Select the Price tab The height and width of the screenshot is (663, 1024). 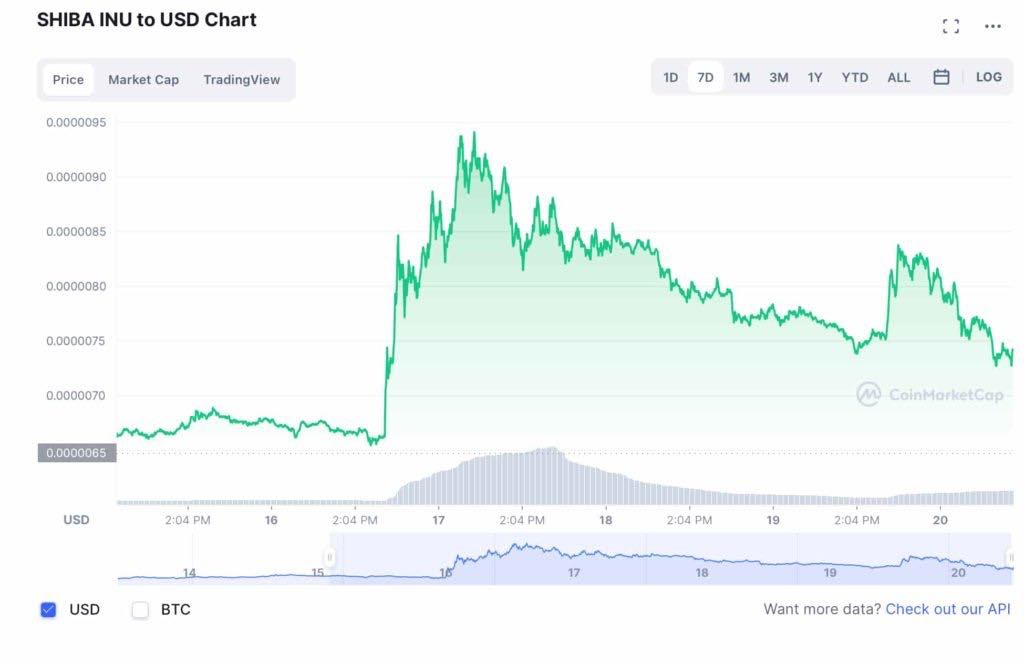click(68, 80)
